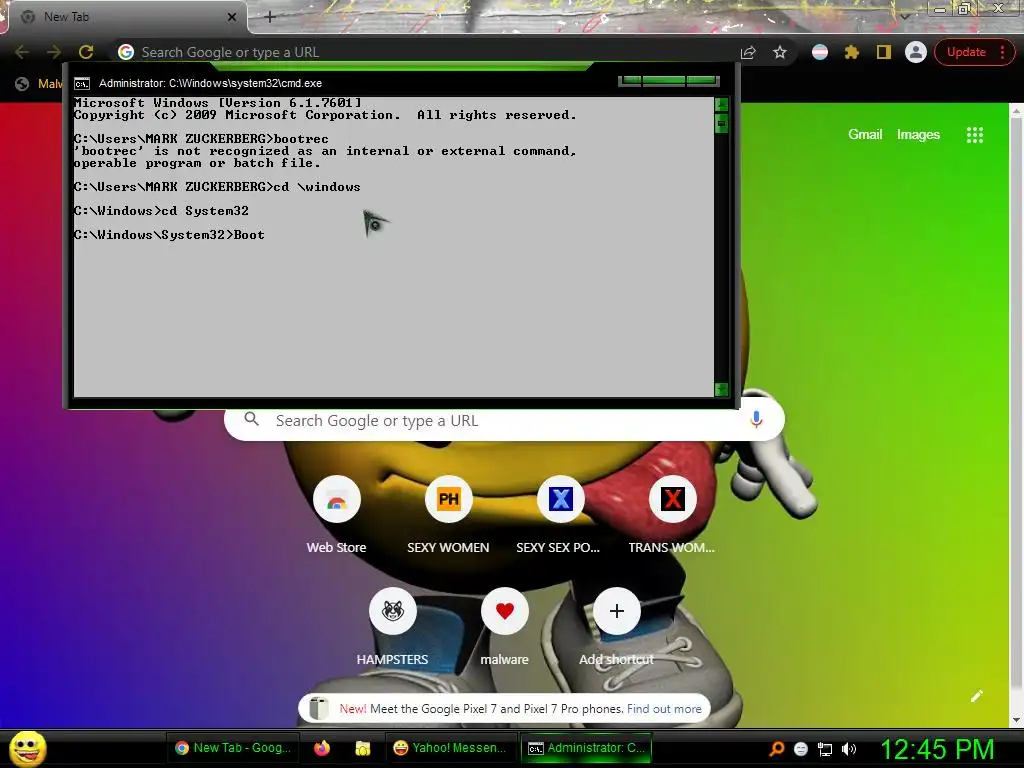Image resolution: width=1024 pixels, height=768 pixels.
Task: Click the magnifier tray icon
Action: [776, 749]
